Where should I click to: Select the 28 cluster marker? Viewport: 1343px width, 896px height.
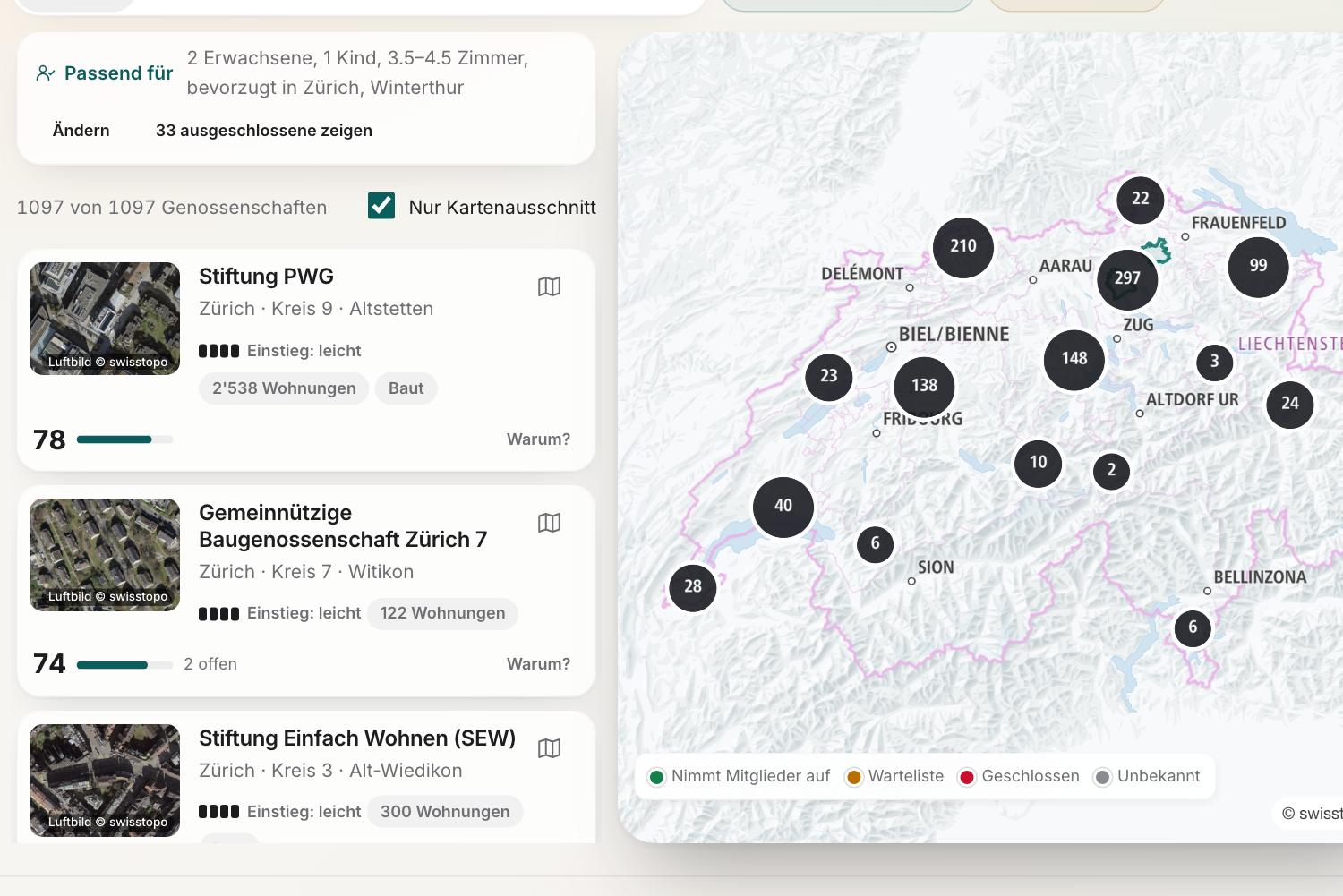click(x=693, y=587)
